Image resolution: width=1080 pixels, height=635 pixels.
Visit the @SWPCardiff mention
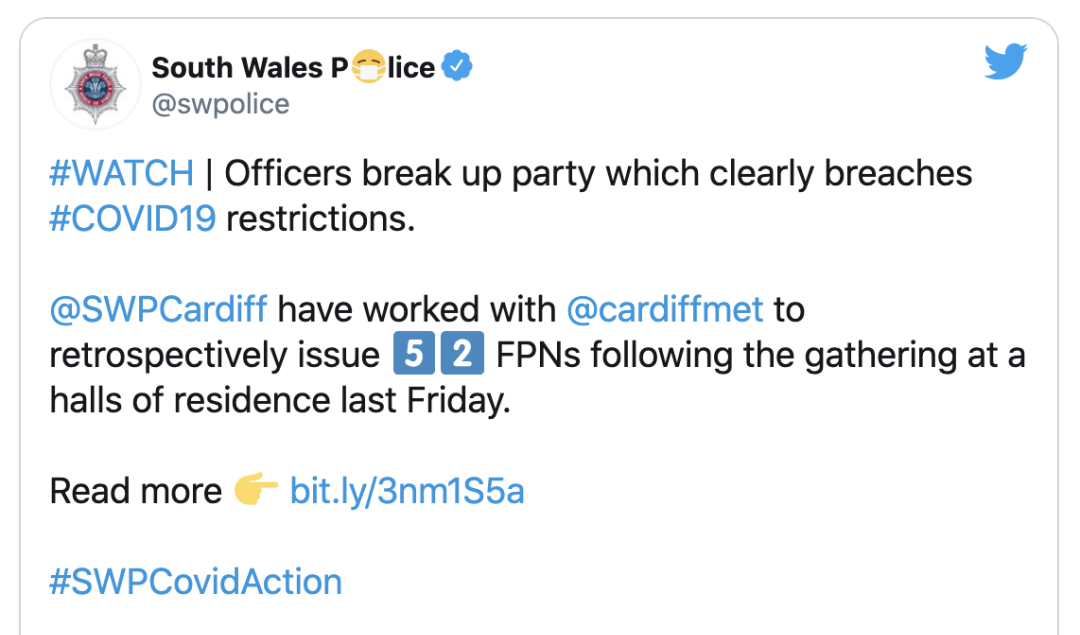coord(158,309)
